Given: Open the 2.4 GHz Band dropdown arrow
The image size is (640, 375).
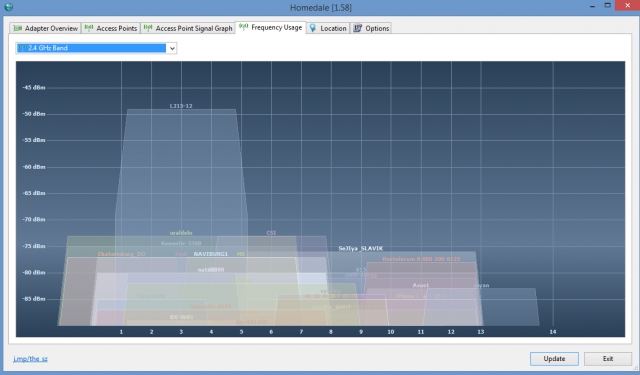Looking at the screenshot, I should (x=172, y=48).
